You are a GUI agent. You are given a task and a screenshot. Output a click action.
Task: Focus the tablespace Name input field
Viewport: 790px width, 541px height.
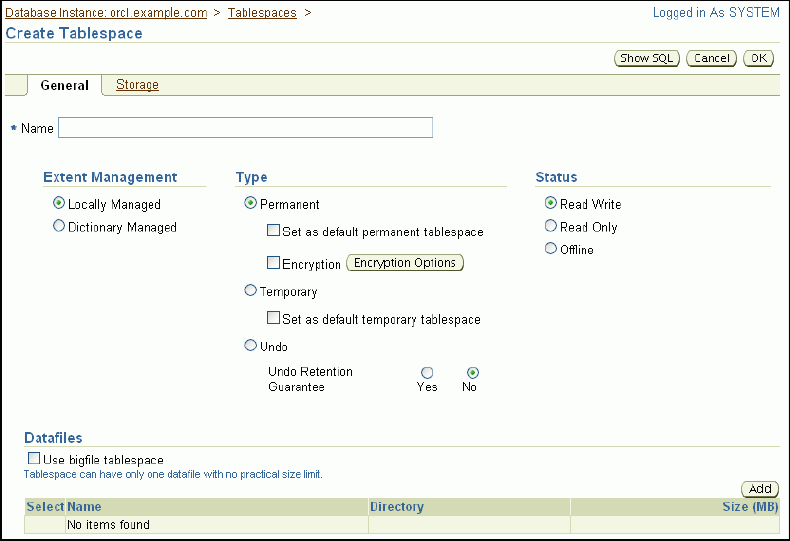(245, 127)
